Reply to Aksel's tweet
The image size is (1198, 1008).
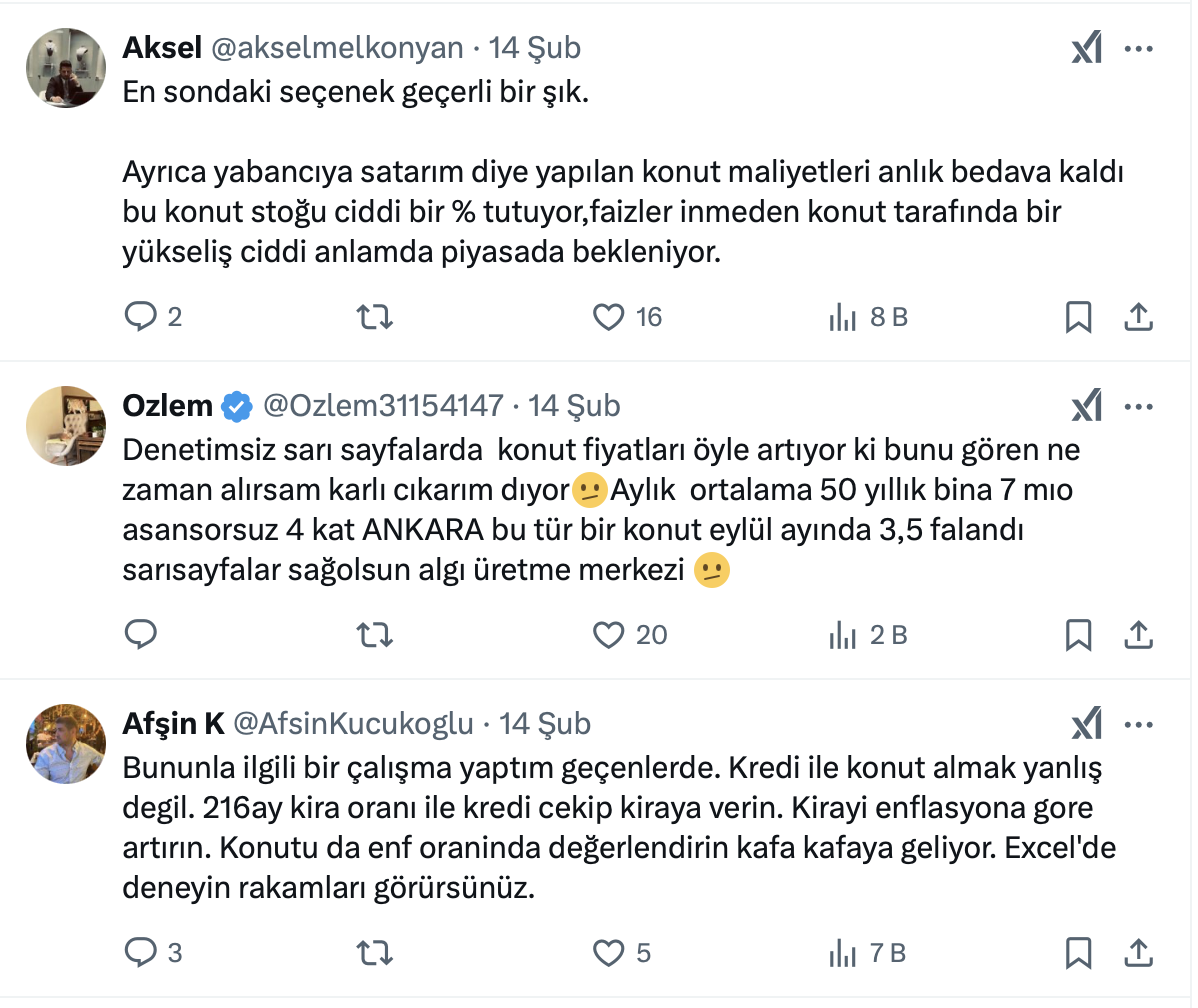141,317
